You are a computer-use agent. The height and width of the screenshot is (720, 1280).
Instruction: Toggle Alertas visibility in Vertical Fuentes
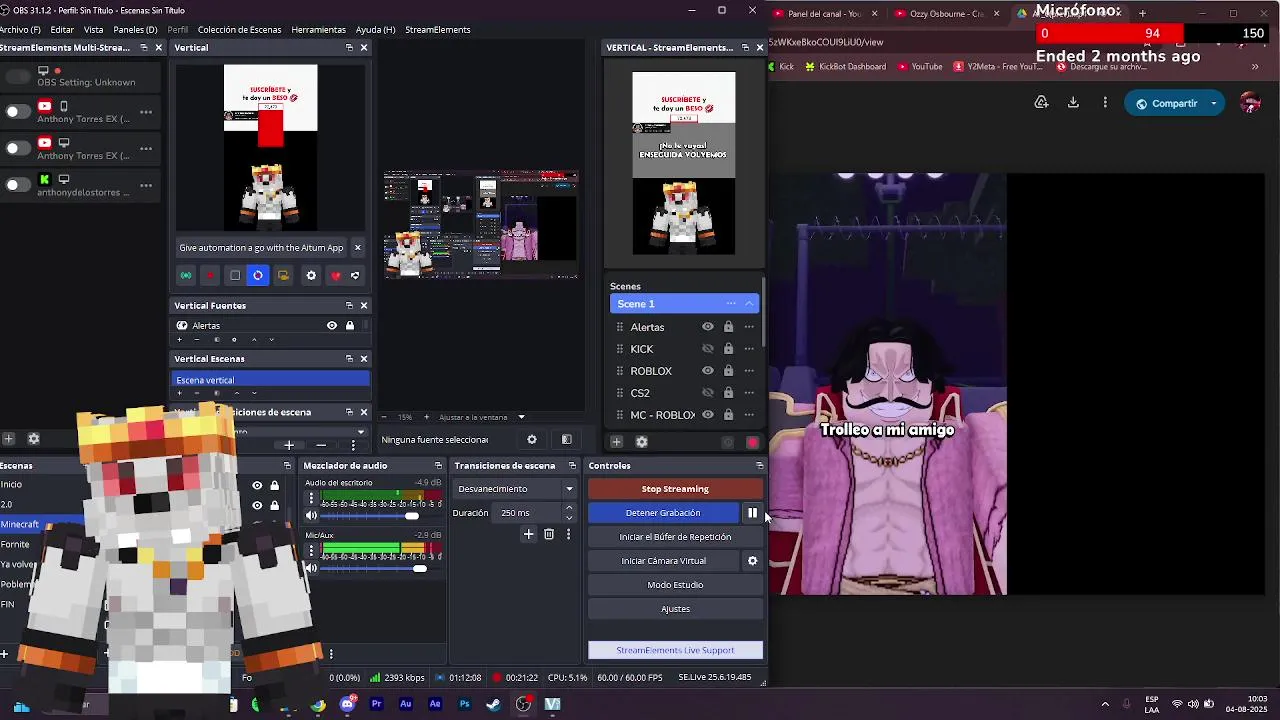(332, 326)
